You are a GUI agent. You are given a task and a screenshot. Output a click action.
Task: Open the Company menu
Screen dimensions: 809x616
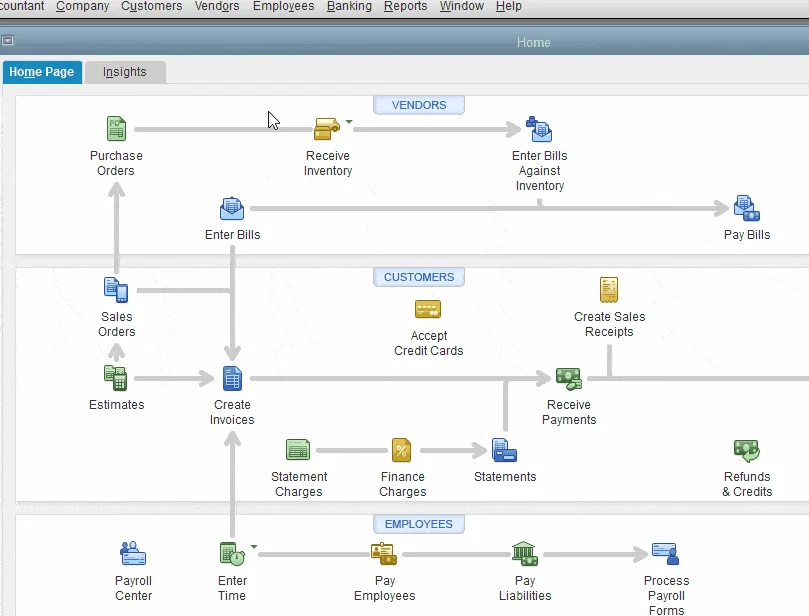click(83, 6)
